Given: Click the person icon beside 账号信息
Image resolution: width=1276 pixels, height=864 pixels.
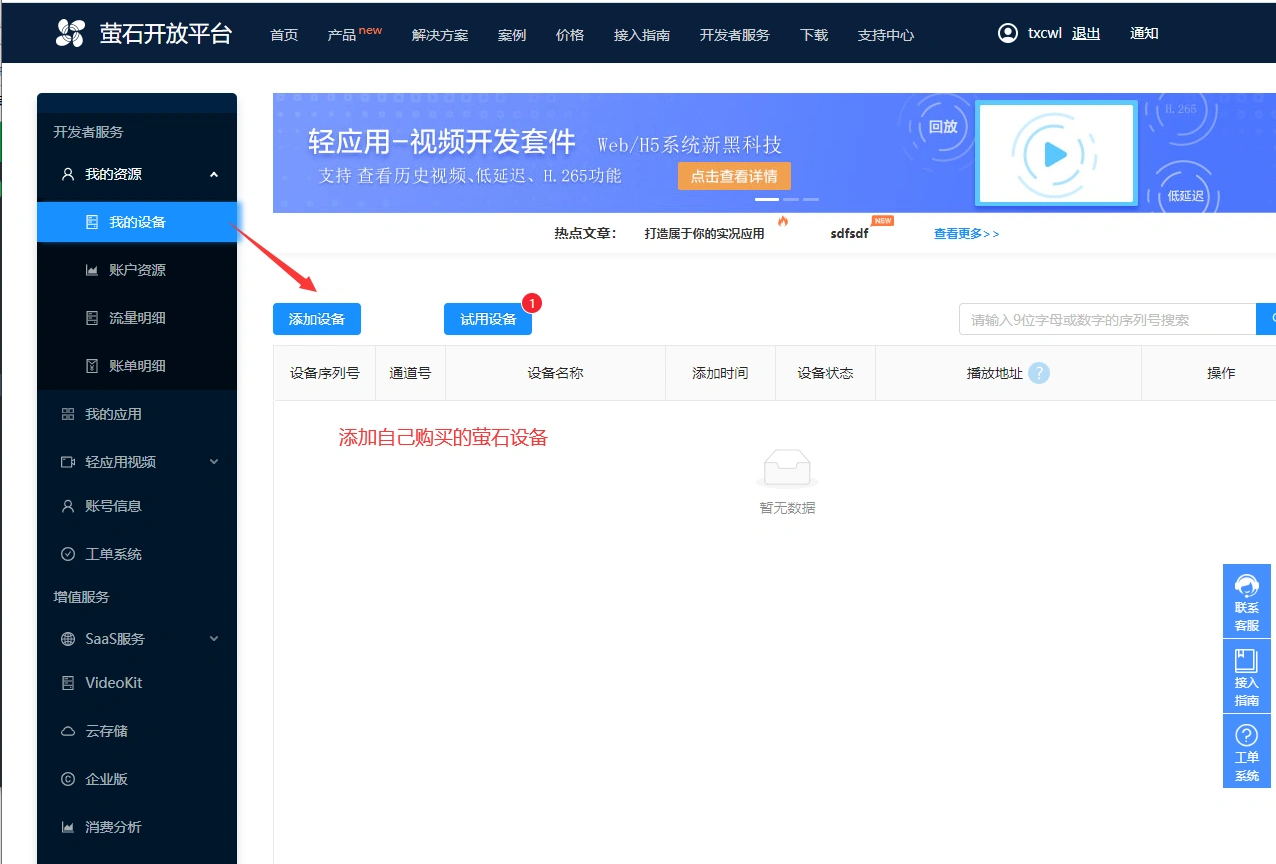Looking at the screenshot, I should coord(68,506).
